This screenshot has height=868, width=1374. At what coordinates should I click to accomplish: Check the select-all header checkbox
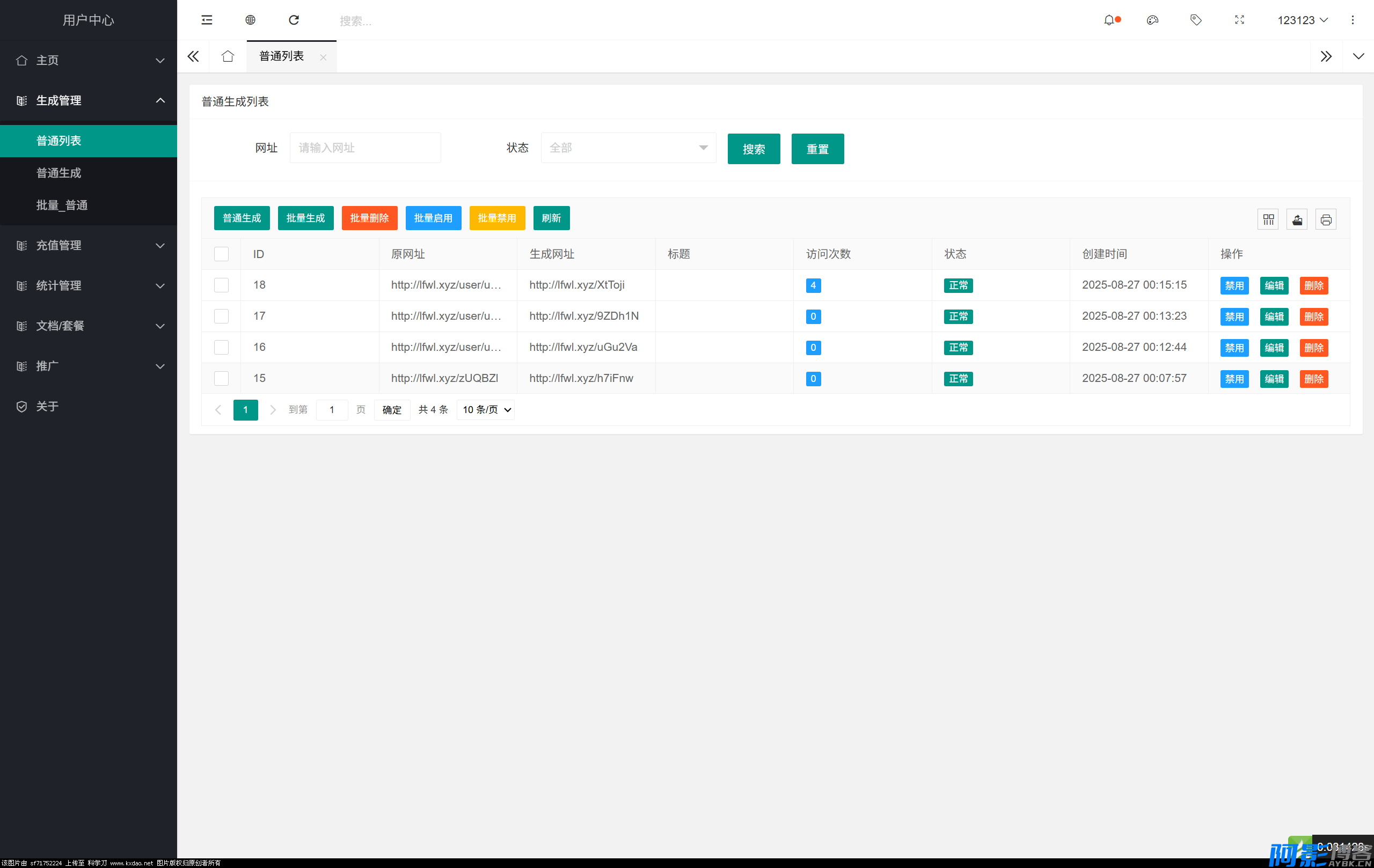(221, 254)
